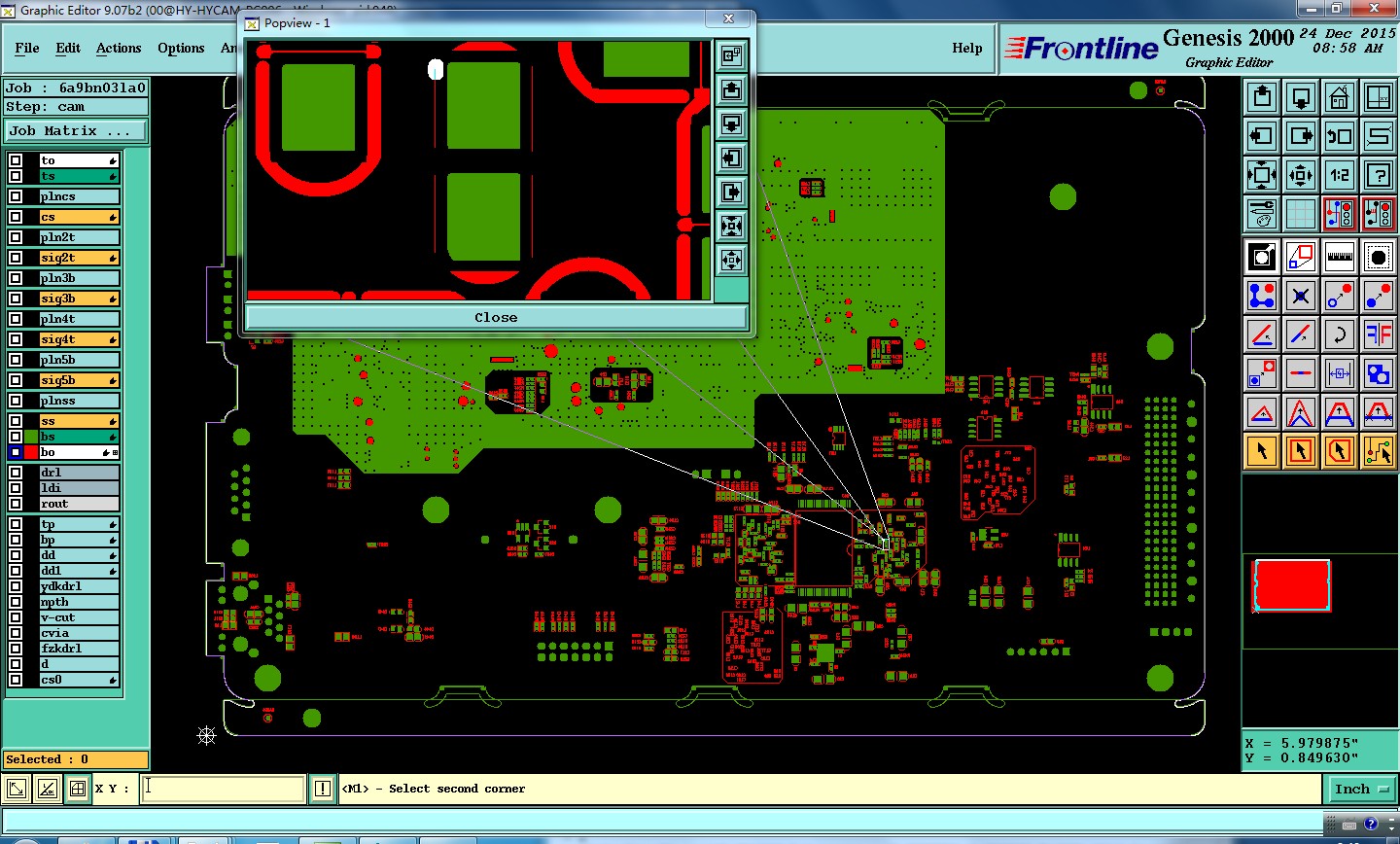Click the pan up icon in Popview
Image resolution: width=1400 pixels, height=844 pixels.
point(731,90)
